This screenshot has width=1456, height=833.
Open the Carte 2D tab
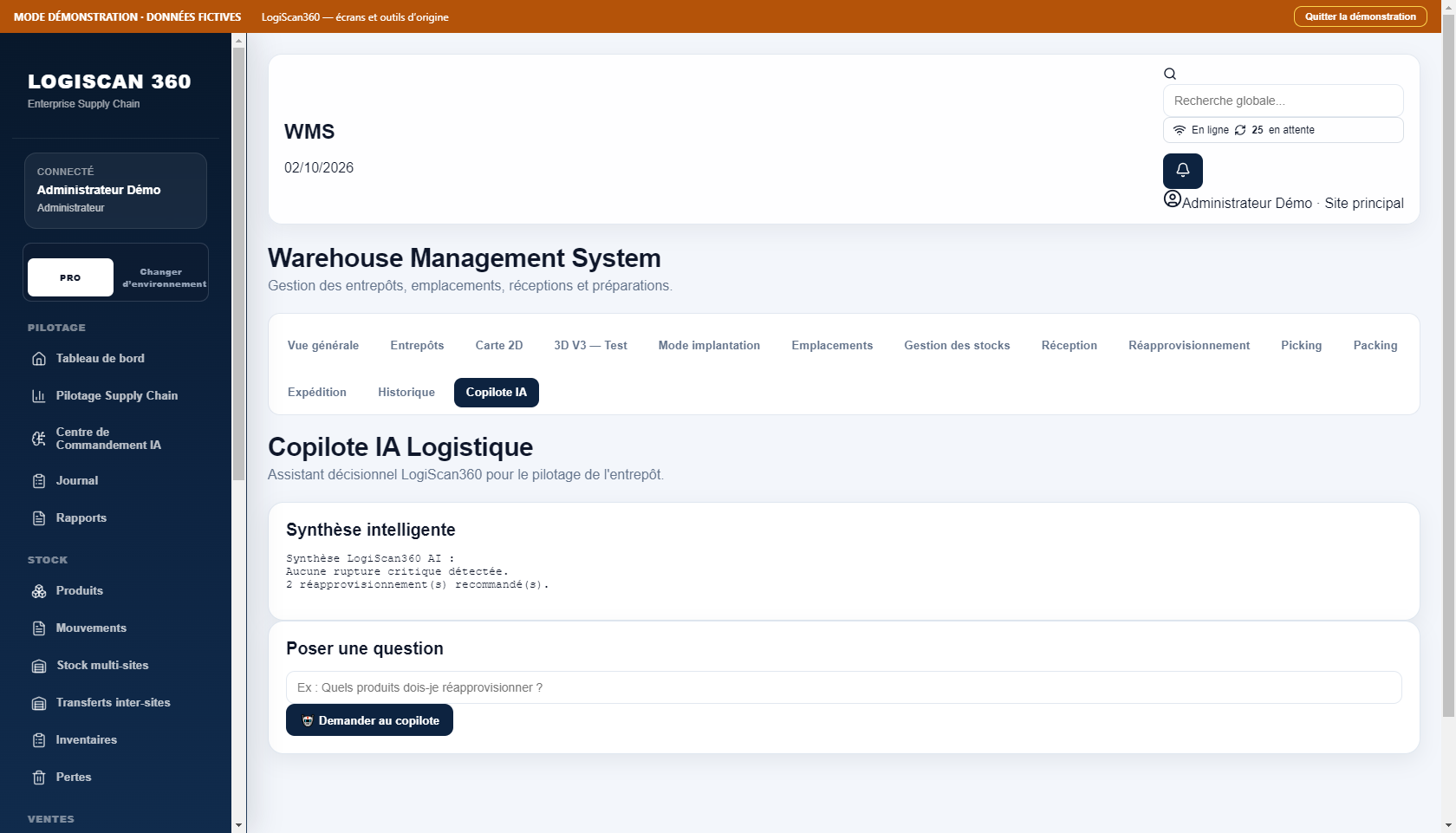pos(499,345)
